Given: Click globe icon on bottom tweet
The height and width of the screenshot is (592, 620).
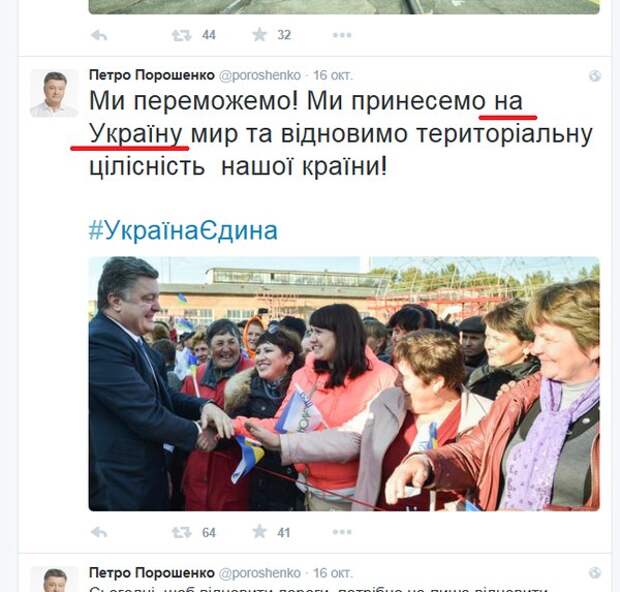Looking at the screenshot, I should pos(595,573).
